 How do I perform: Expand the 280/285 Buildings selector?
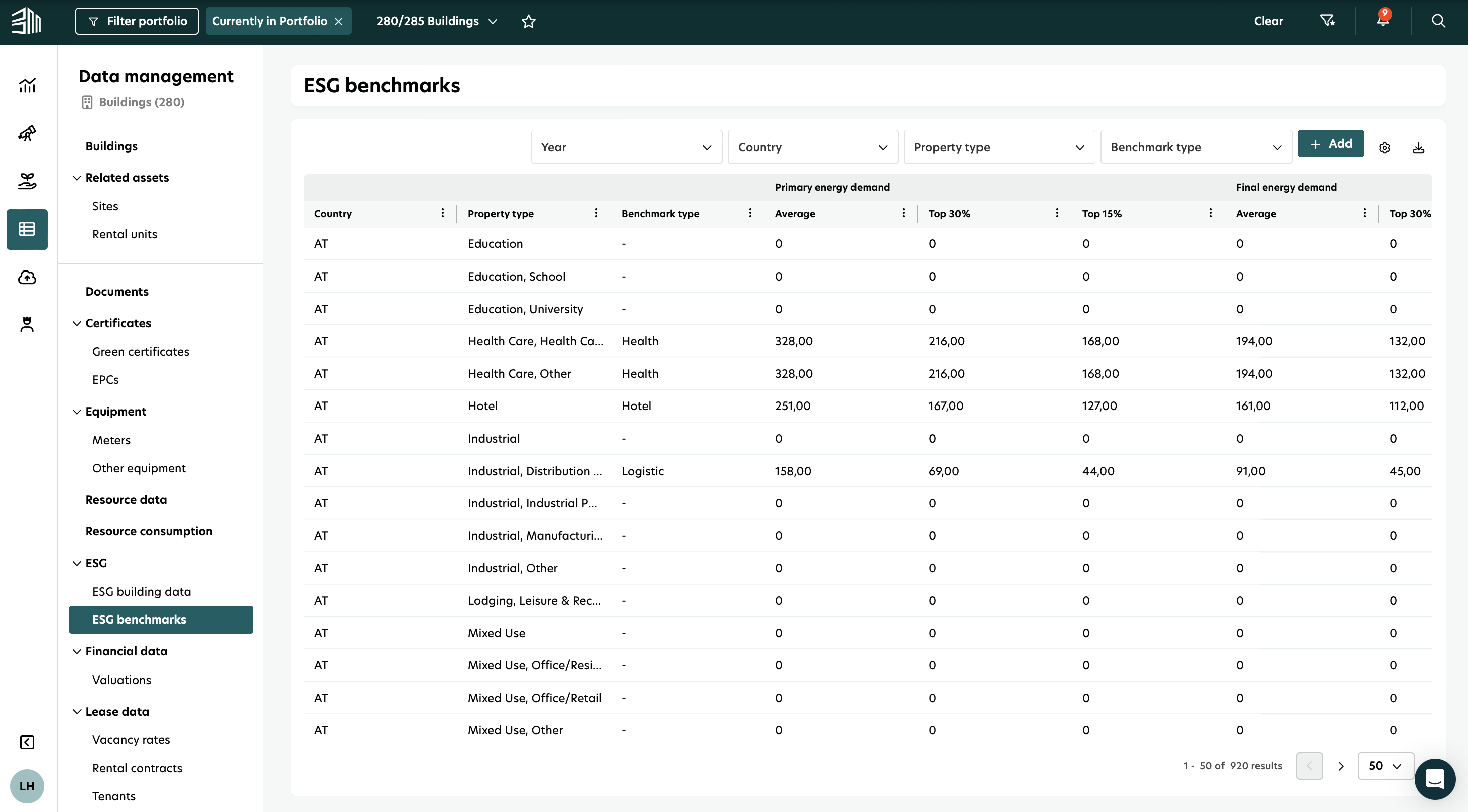436,21
